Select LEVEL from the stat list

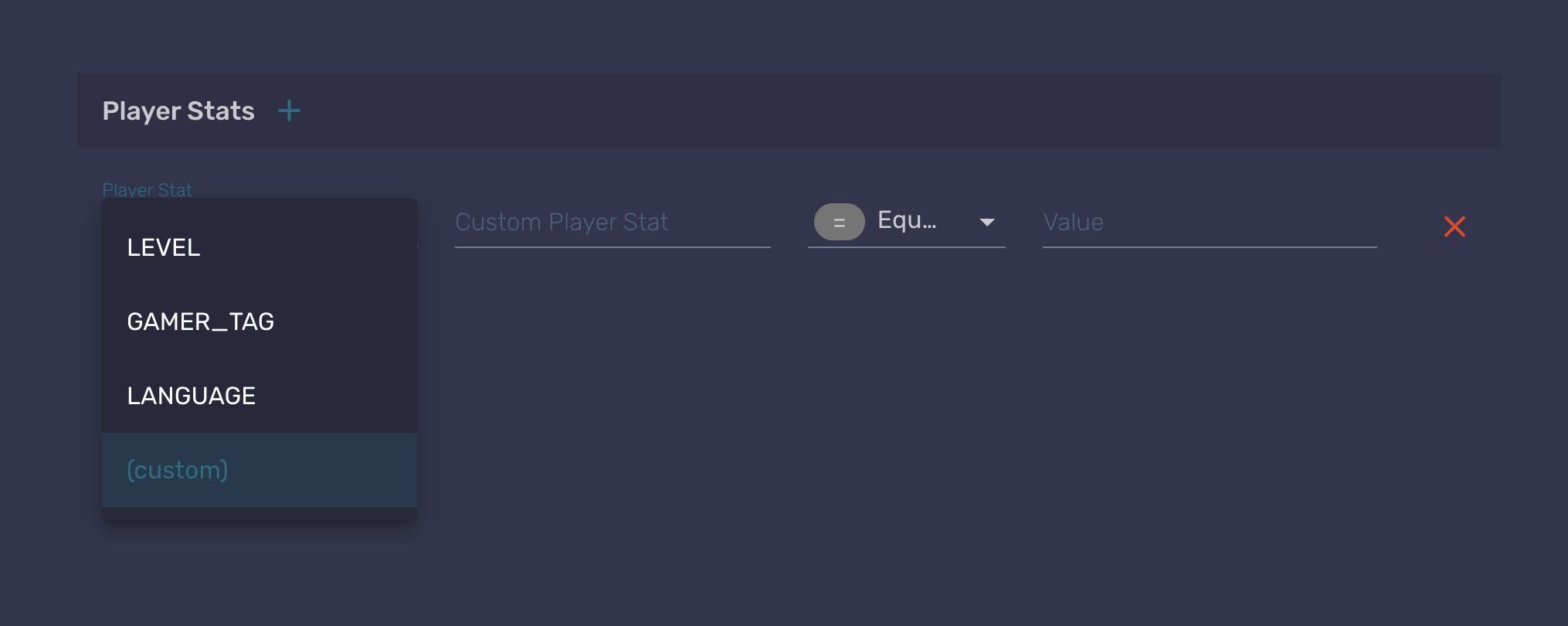[164, 247]
